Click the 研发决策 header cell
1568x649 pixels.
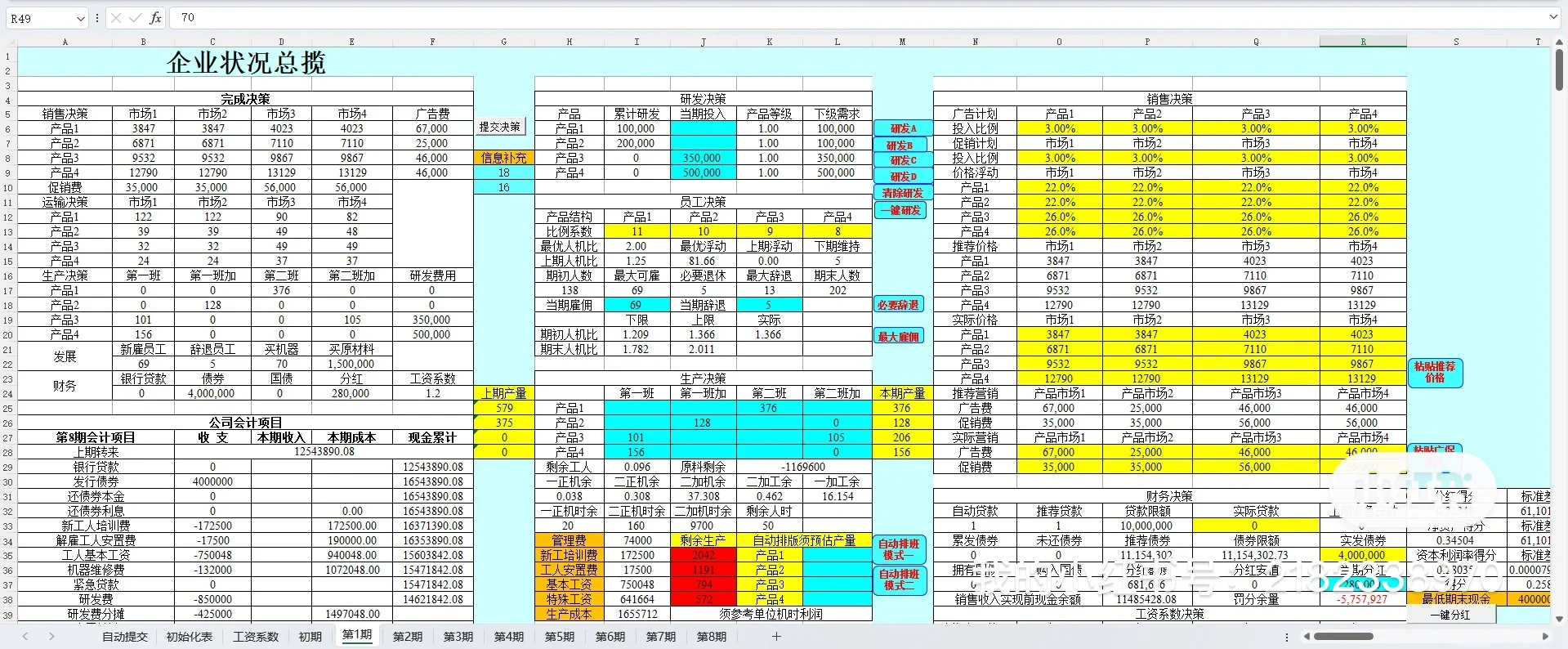click(704, 99)
